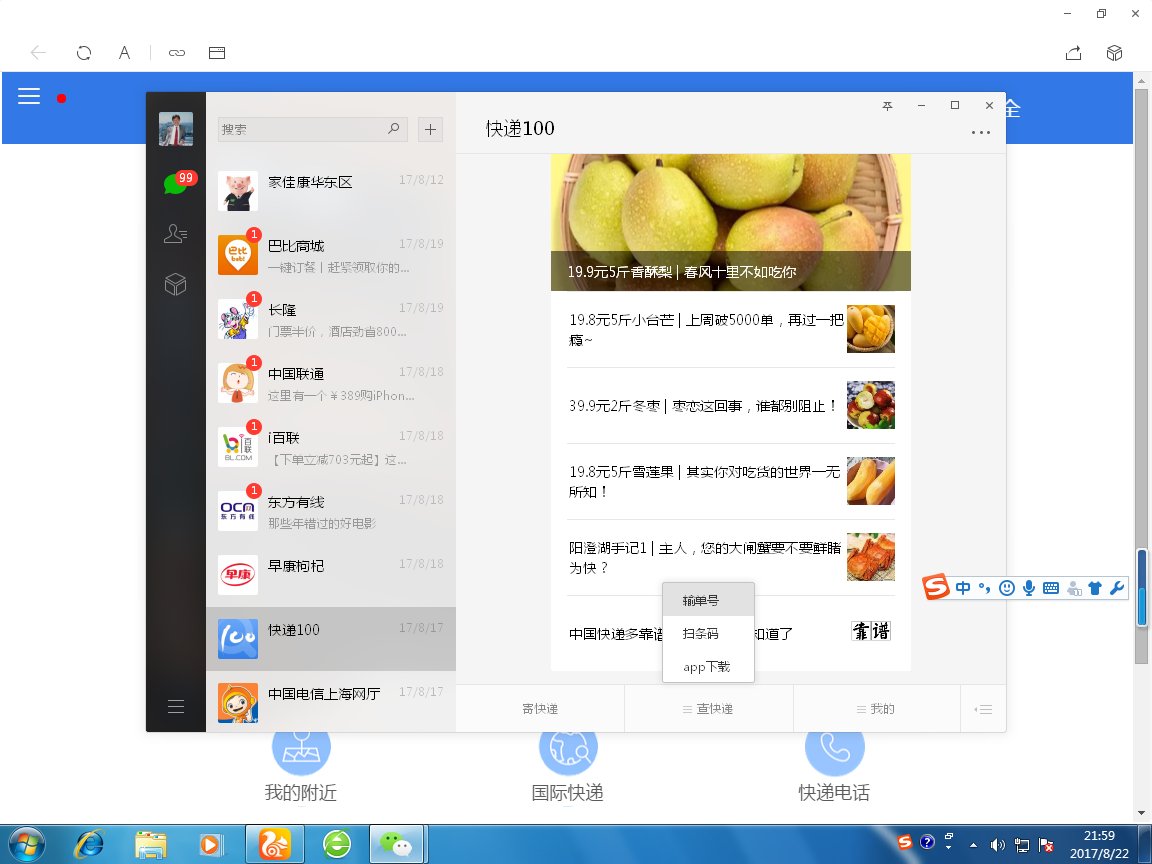The width and height of the screenshot is (1152, 864).
Task: Click the 我的附近 location pin icon
Action: tap(301, 746)
